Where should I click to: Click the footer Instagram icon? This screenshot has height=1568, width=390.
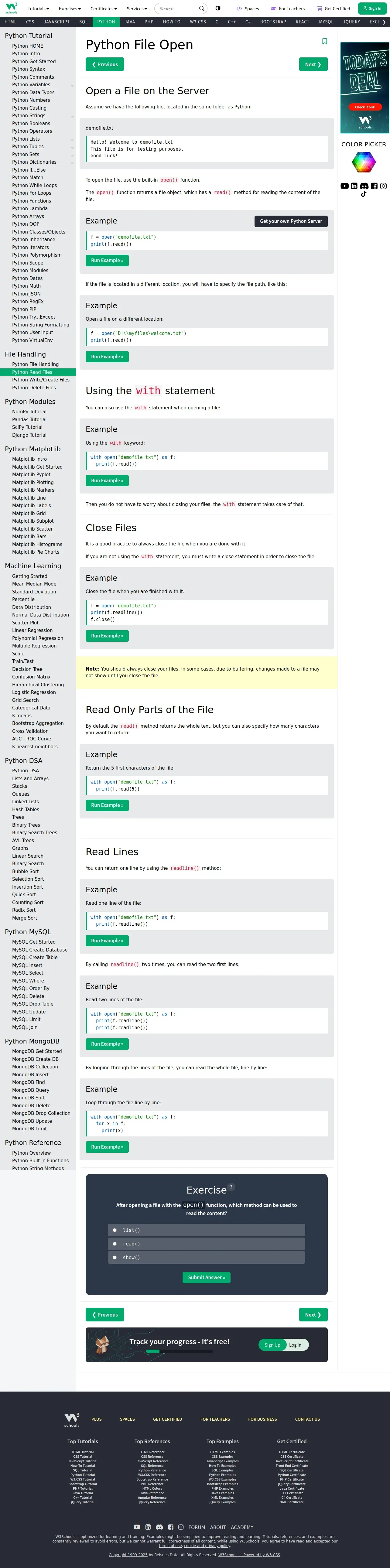[181, 1527]
